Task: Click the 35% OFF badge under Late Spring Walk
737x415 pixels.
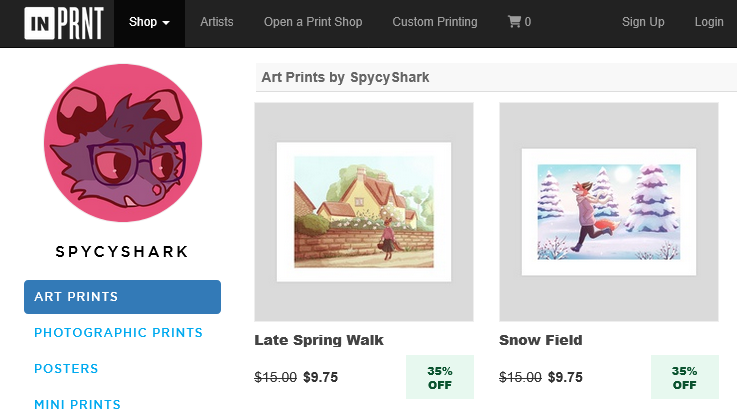Action: [440, 377]
